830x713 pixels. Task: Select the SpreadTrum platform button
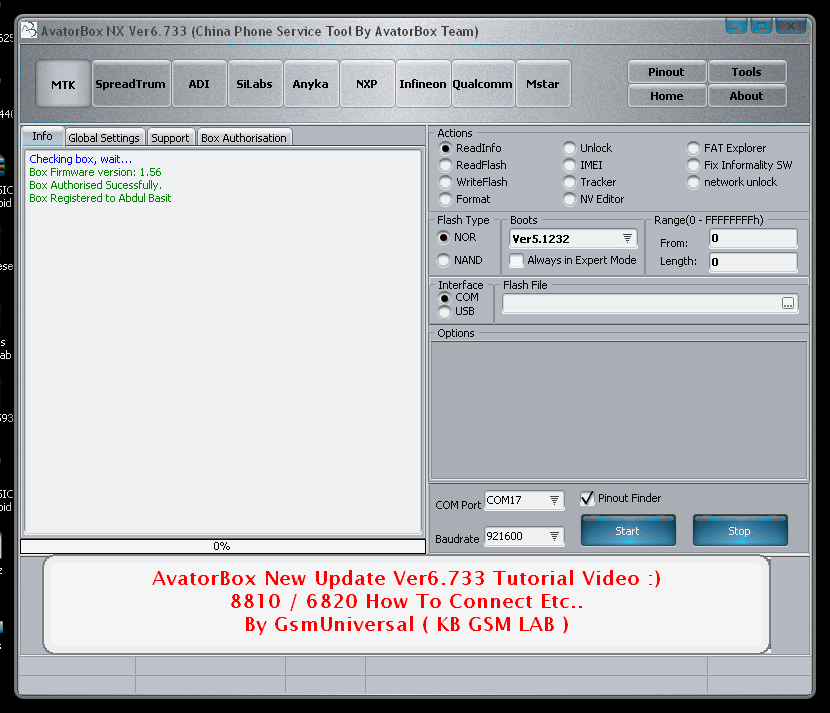(x=131, y=84)
